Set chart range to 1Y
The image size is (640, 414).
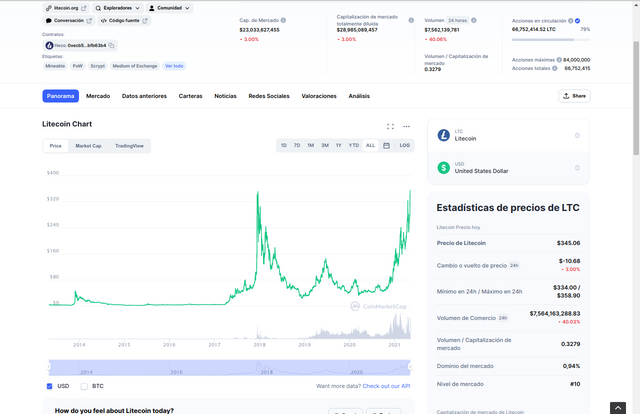click(338, 145)
